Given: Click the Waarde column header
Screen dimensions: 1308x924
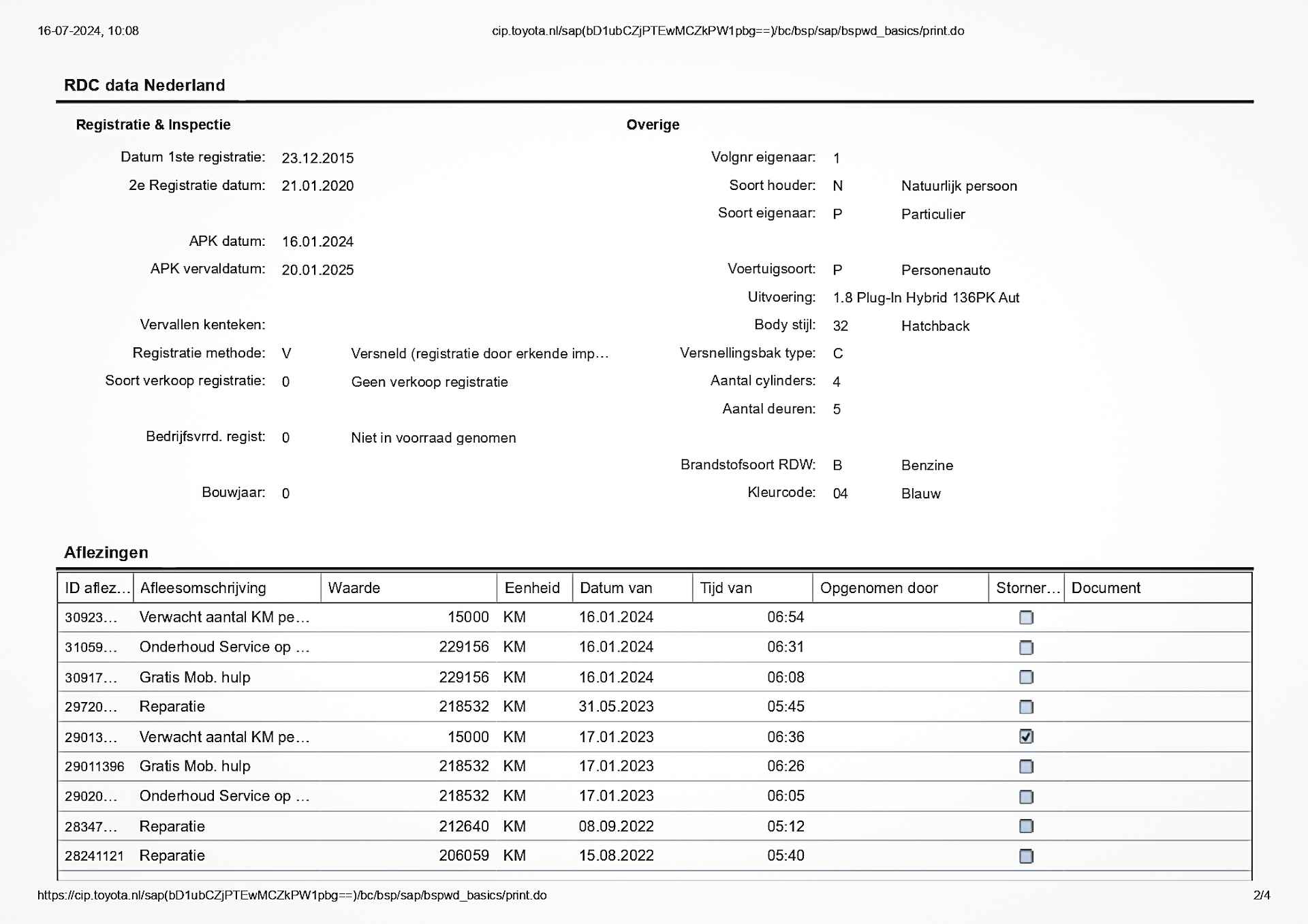Looking at the screenshot, I should pos(409,588).
